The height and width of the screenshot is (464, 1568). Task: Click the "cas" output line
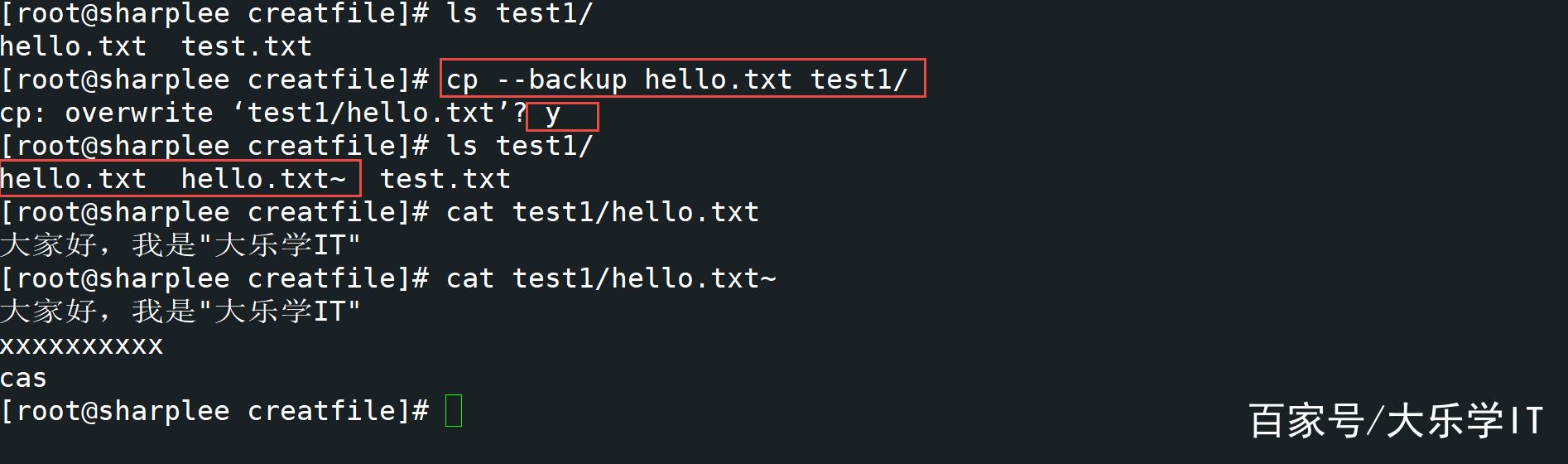(24, 379)
